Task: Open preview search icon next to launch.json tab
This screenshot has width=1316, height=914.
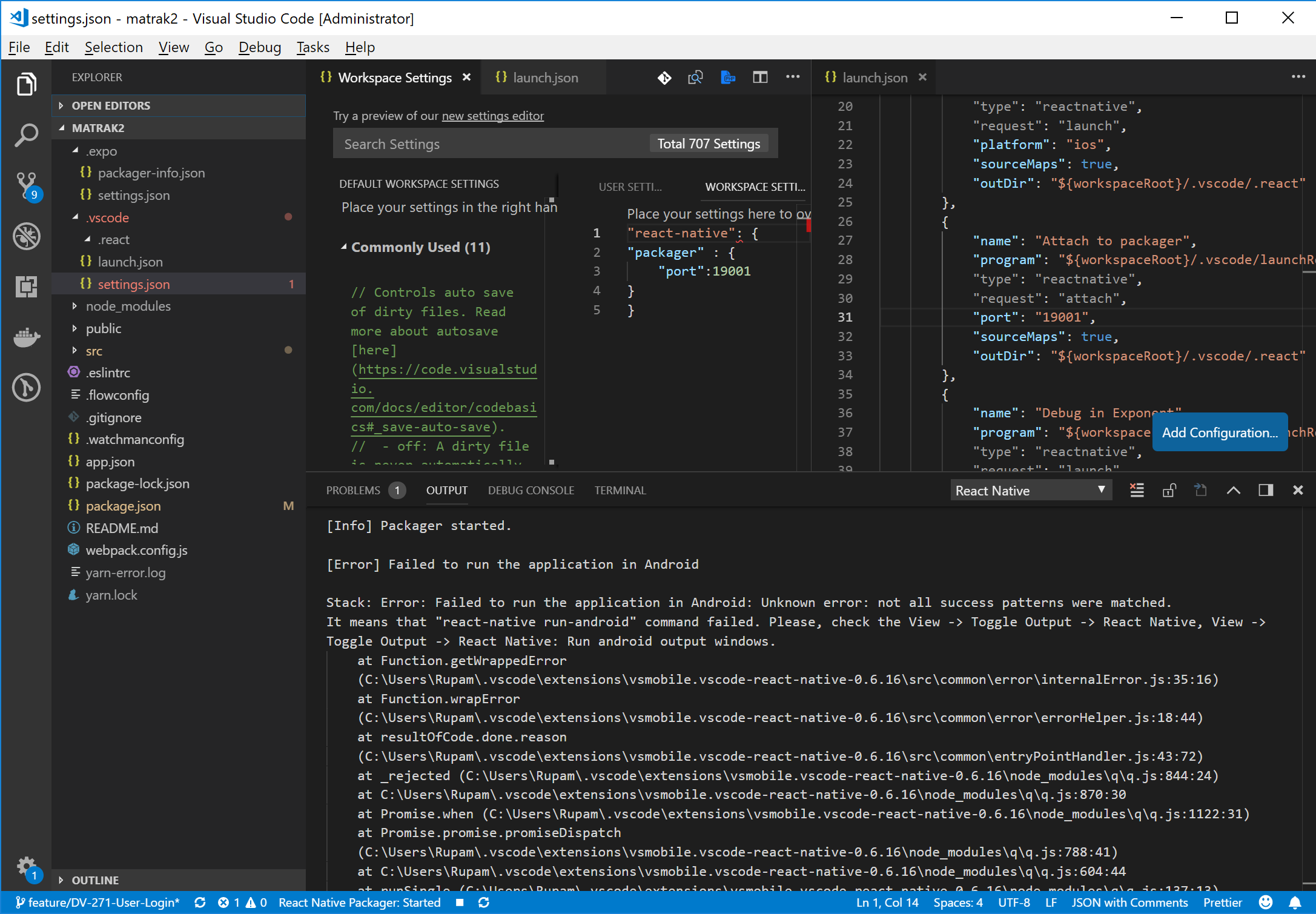Action: 696,77
